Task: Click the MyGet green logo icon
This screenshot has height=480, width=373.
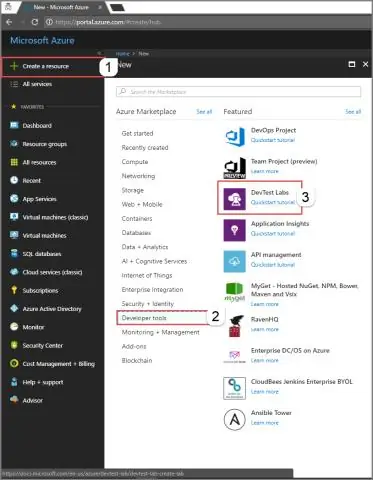Action: 235,292
